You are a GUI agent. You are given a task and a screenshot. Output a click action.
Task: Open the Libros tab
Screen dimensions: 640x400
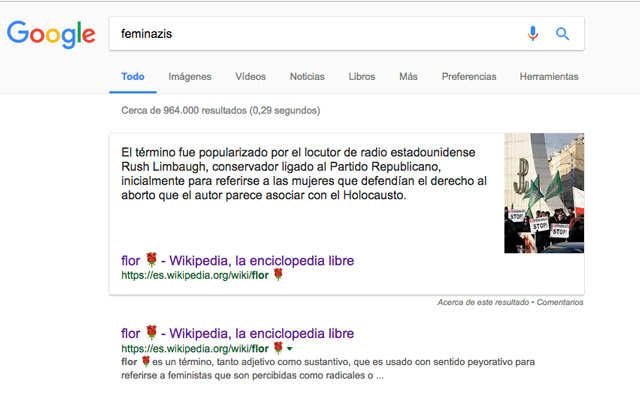point(362,76)
